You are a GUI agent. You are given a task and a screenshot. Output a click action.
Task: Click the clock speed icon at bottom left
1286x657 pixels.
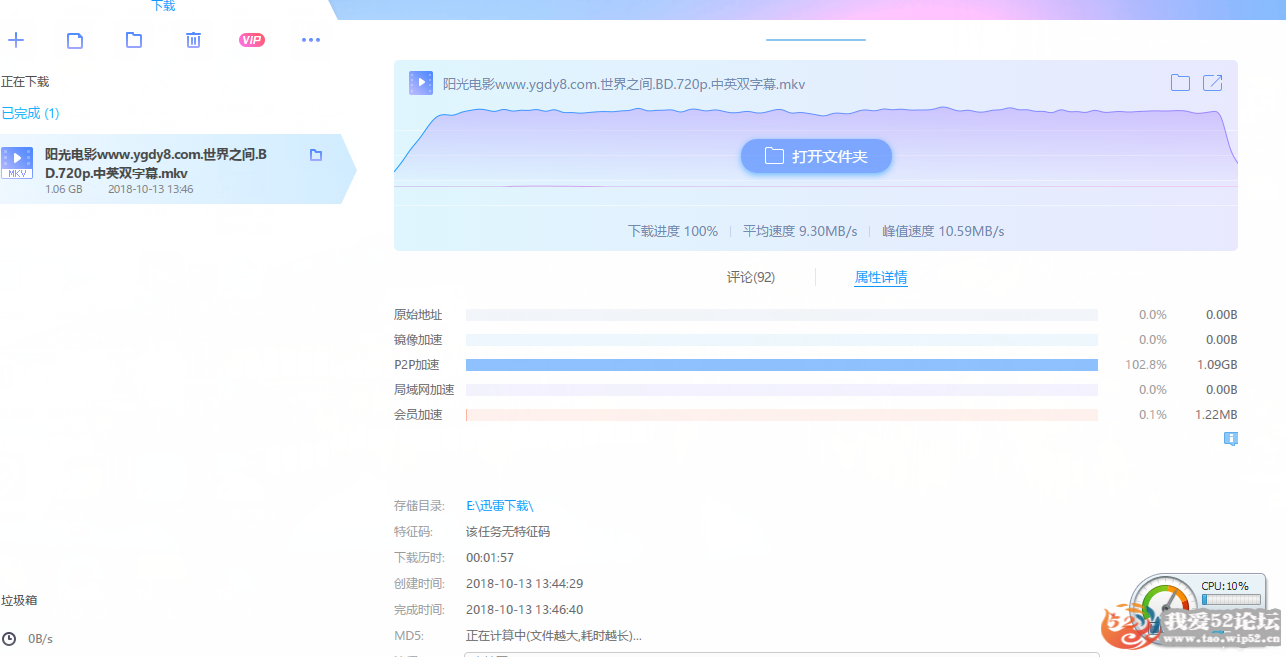coord(9,638)
